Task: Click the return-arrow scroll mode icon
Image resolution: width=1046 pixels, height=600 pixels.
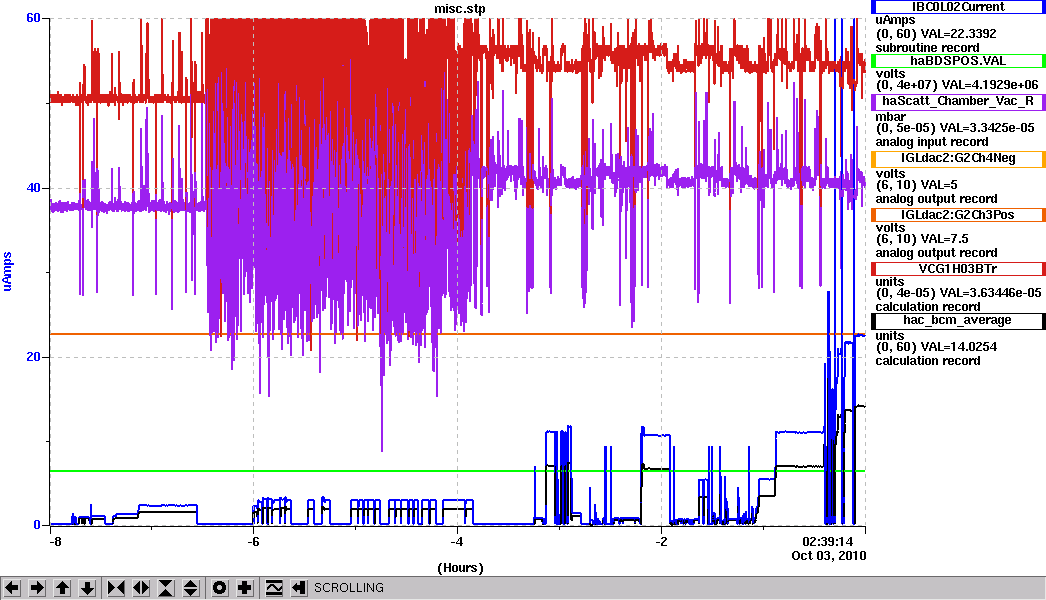Action: point(299,588)
